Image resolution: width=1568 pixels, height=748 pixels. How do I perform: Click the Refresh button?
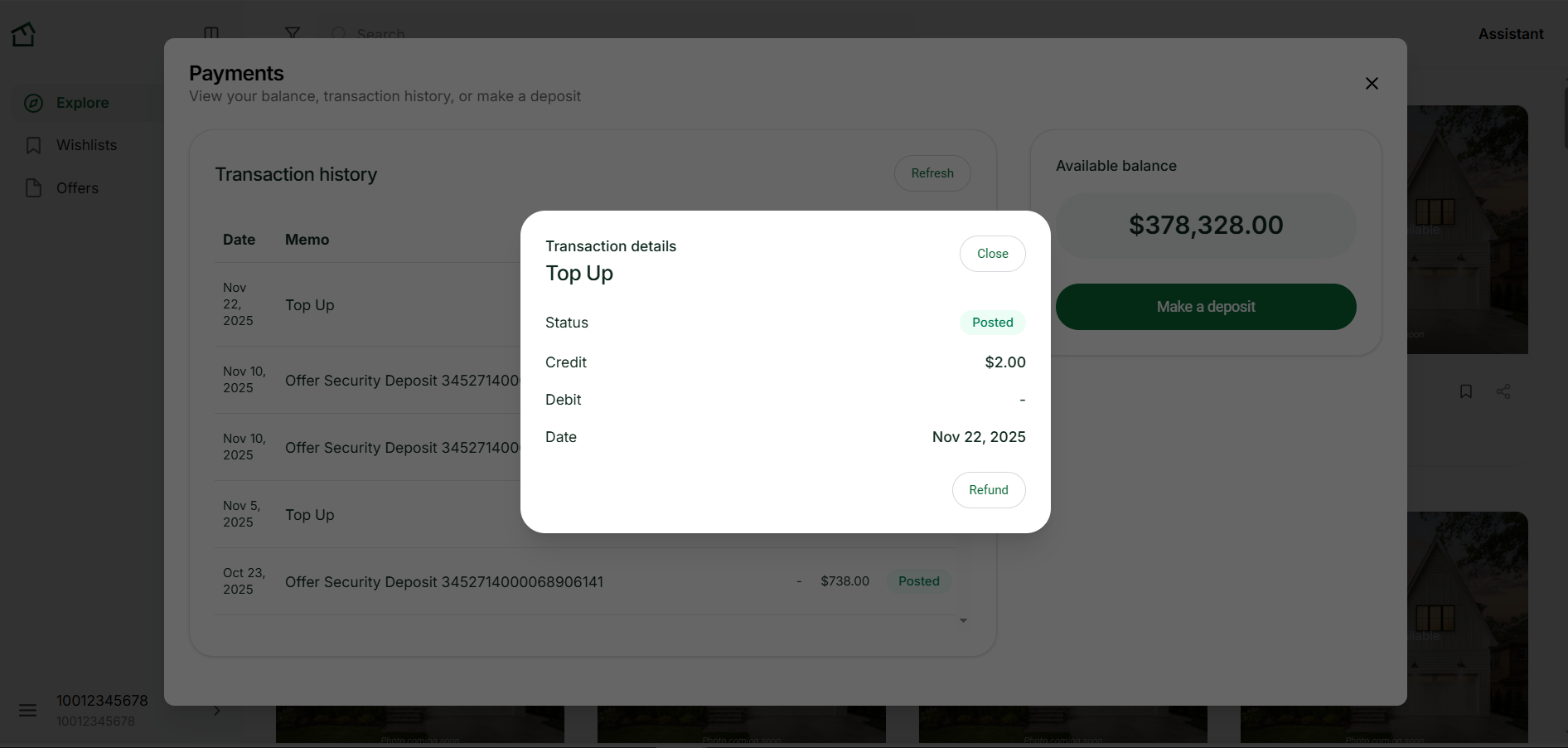(x=932, y=173)
